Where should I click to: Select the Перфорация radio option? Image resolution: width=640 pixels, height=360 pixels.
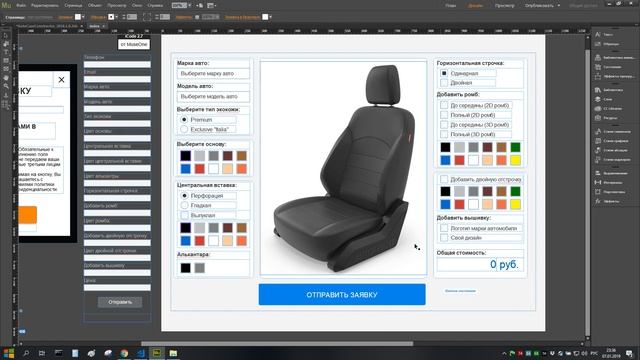click(184, 196)
